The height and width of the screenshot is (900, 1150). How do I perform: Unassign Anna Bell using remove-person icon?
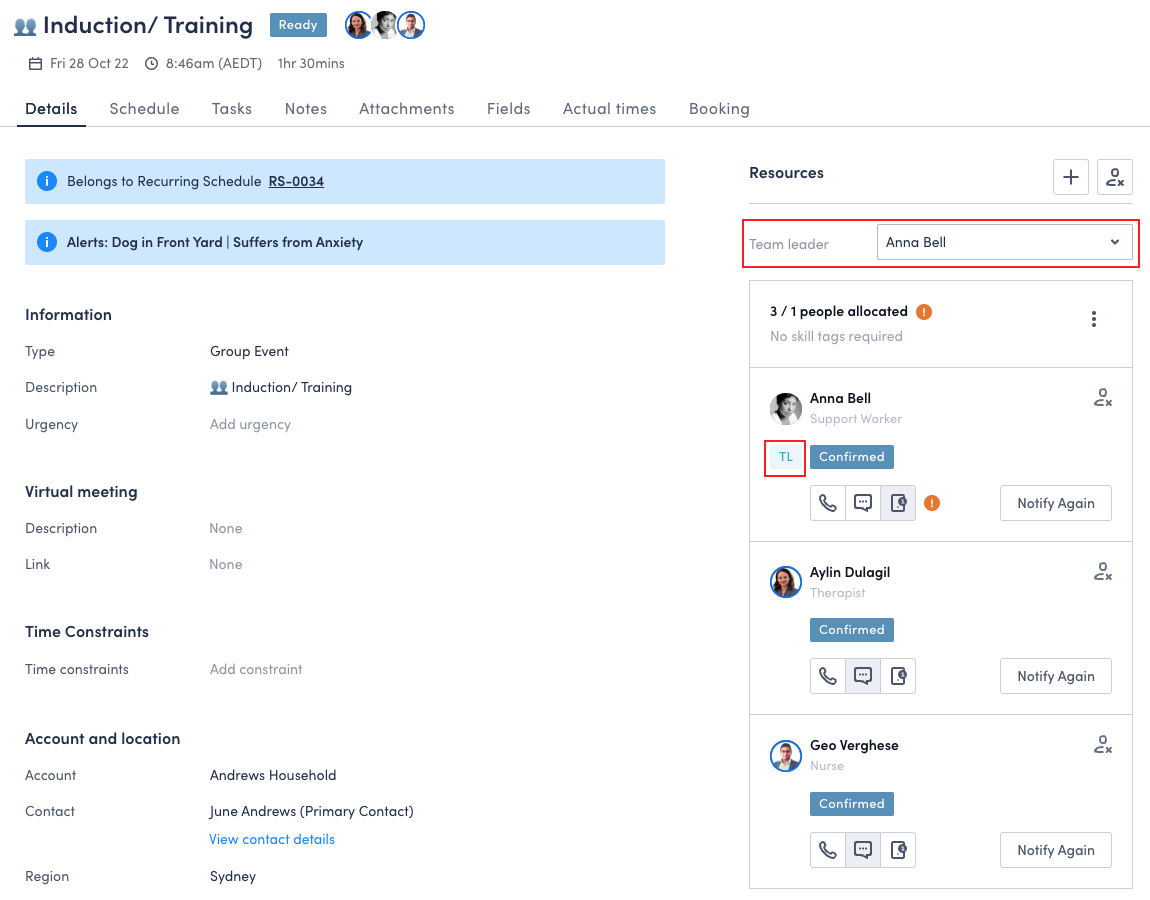pyautogui.click(x=1102, y=398)
